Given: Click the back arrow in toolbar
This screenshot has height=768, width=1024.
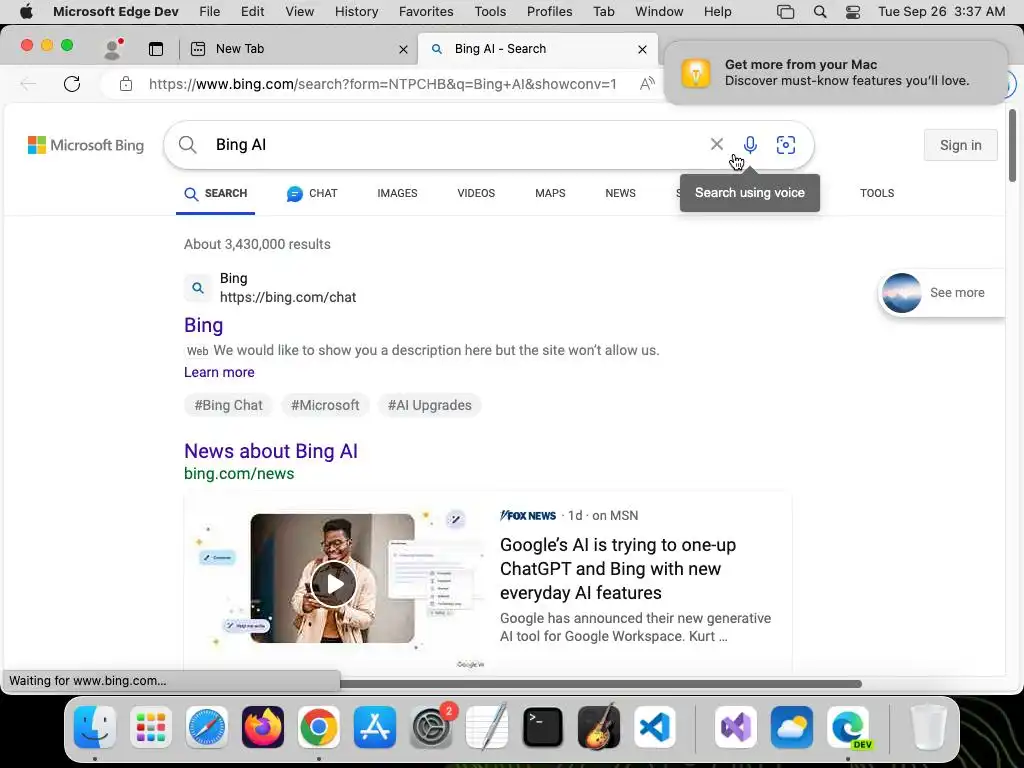Looking at the screenshot, I should pyautogui.click(x=28, y=84).
